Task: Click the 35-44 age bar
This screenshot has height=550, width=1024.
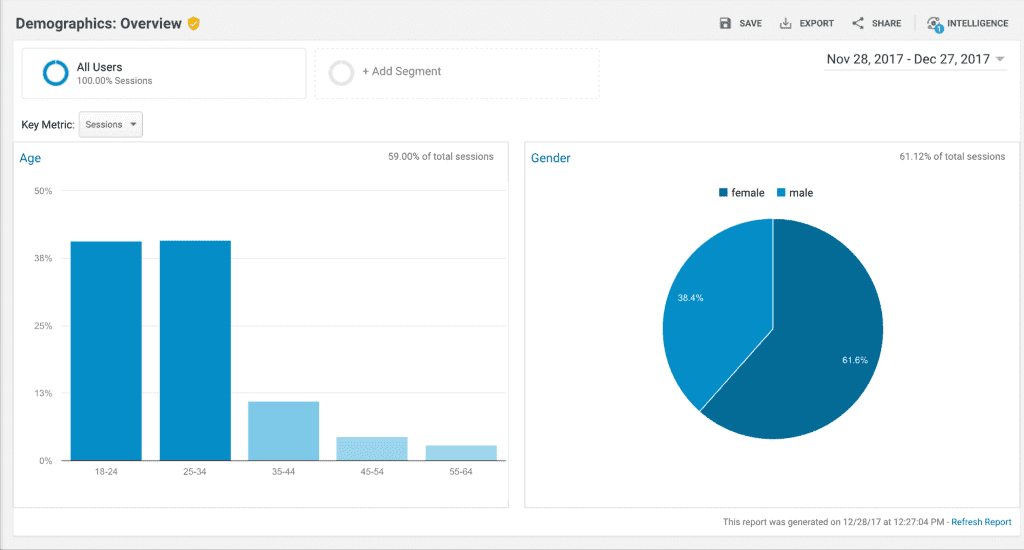Action: [x=283, y=430]
